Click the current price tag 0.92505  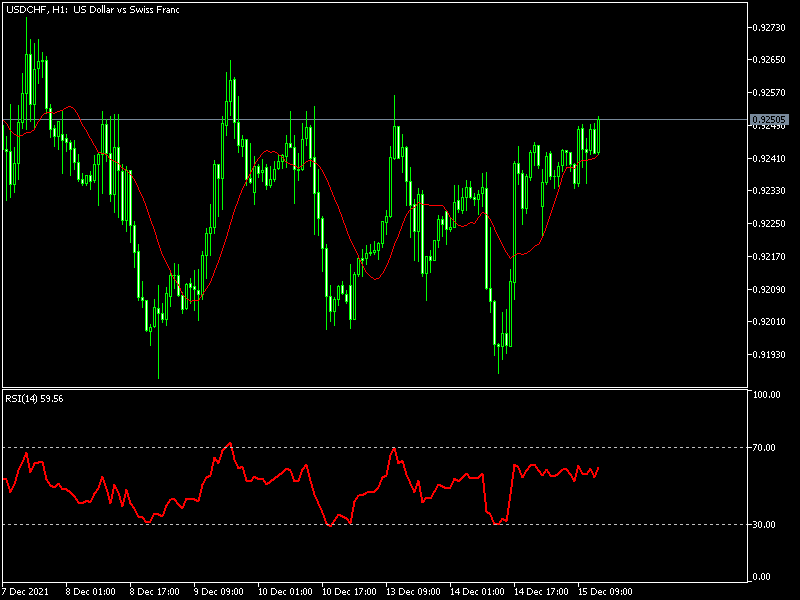point(769,120)
